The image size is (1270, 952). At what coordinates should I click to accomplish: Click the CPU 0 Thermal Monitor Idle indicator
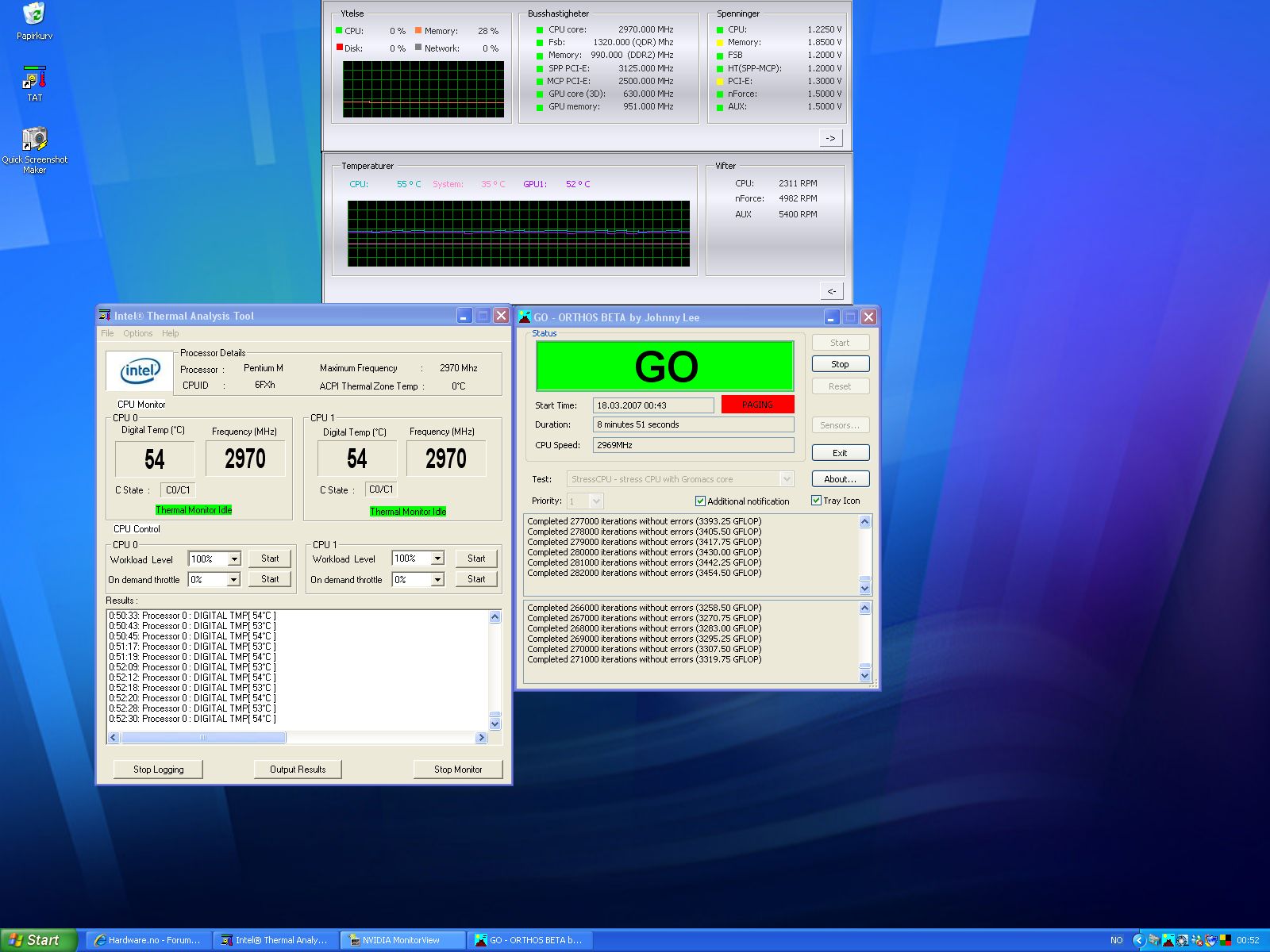pyautogui.click(x=194, y=510)
